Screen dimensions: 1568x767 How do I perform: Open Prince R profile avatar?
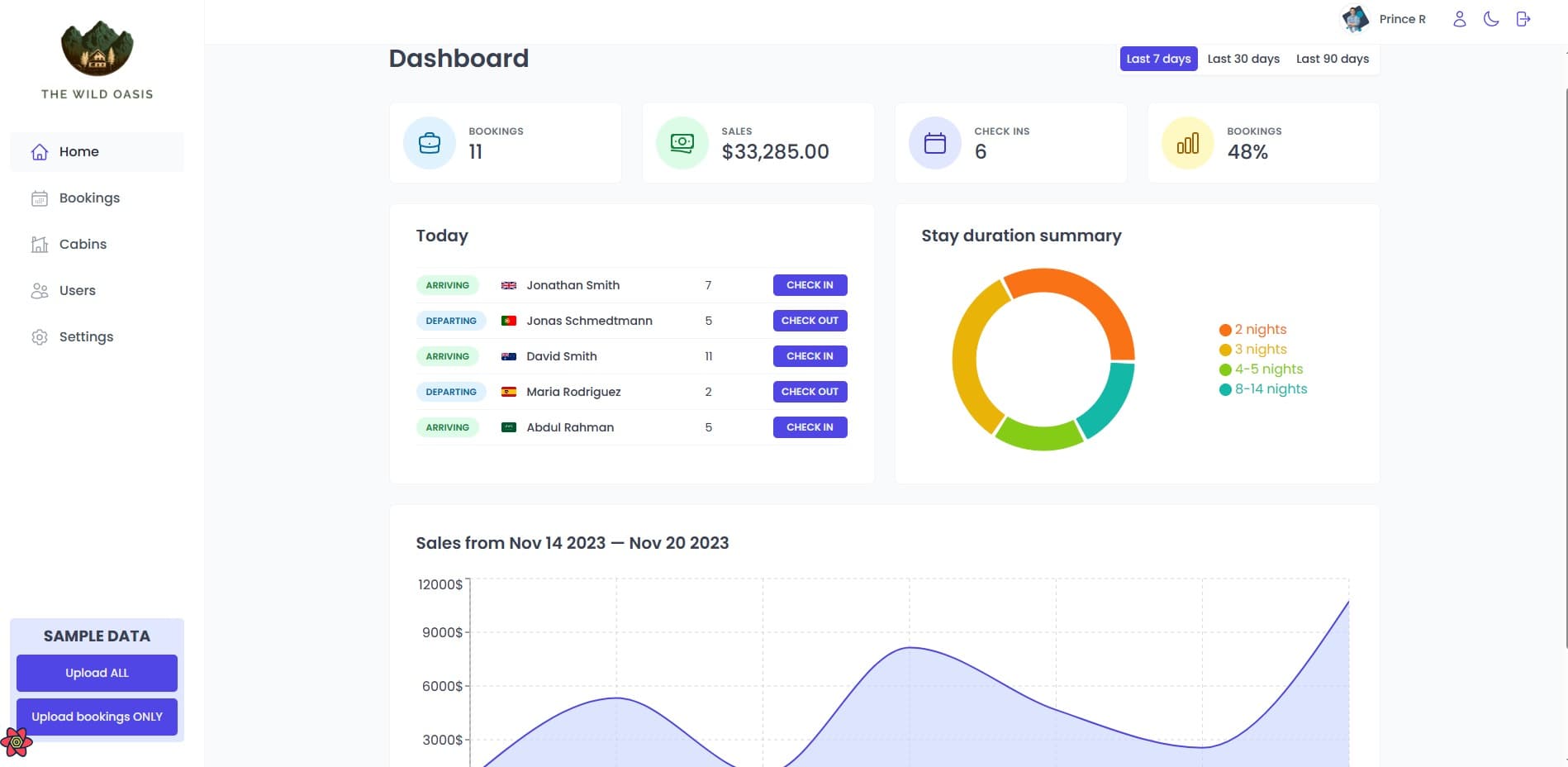point(1355,19)
